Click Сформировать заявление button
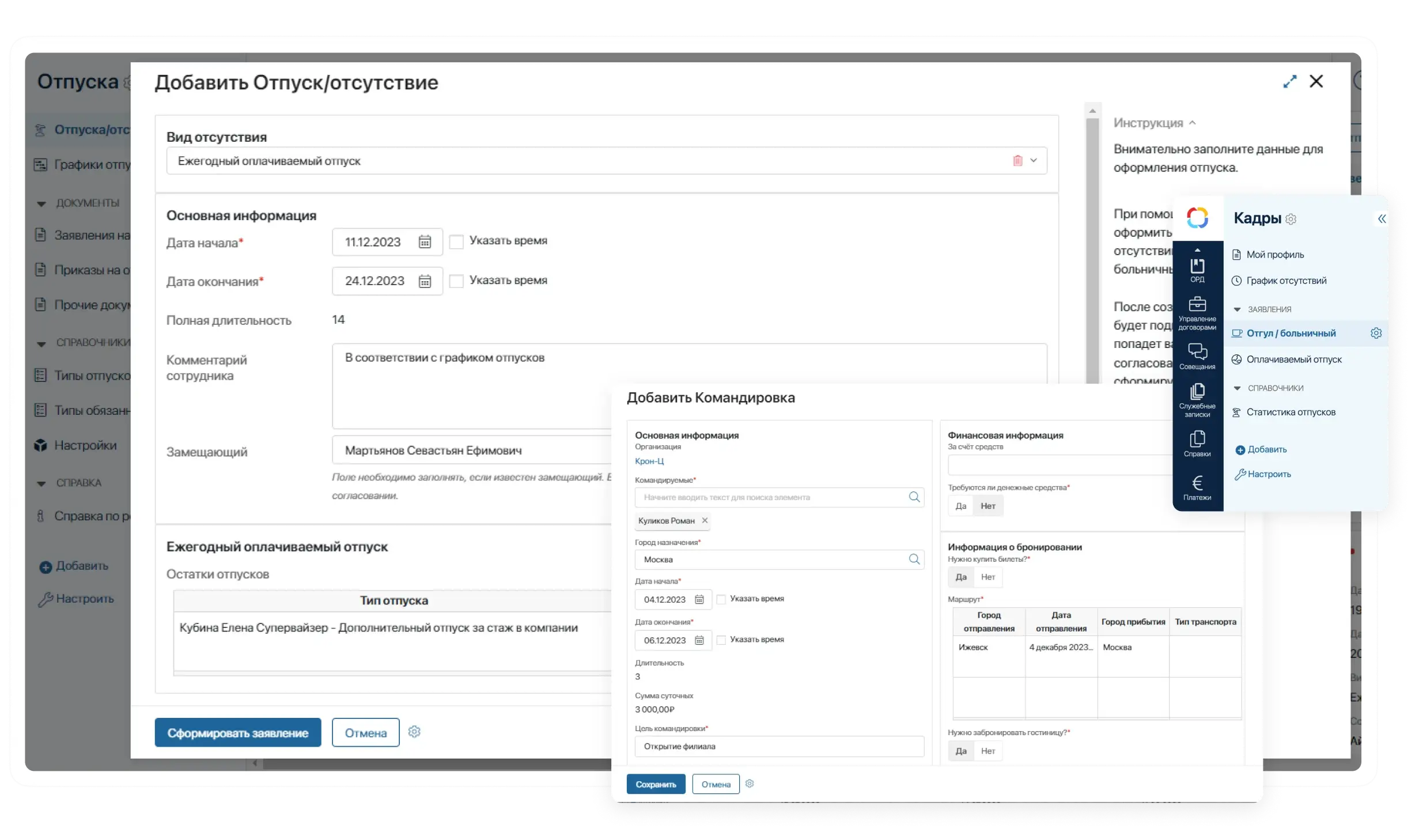The height and width of the screenshot is (840, 1415). 238,733
